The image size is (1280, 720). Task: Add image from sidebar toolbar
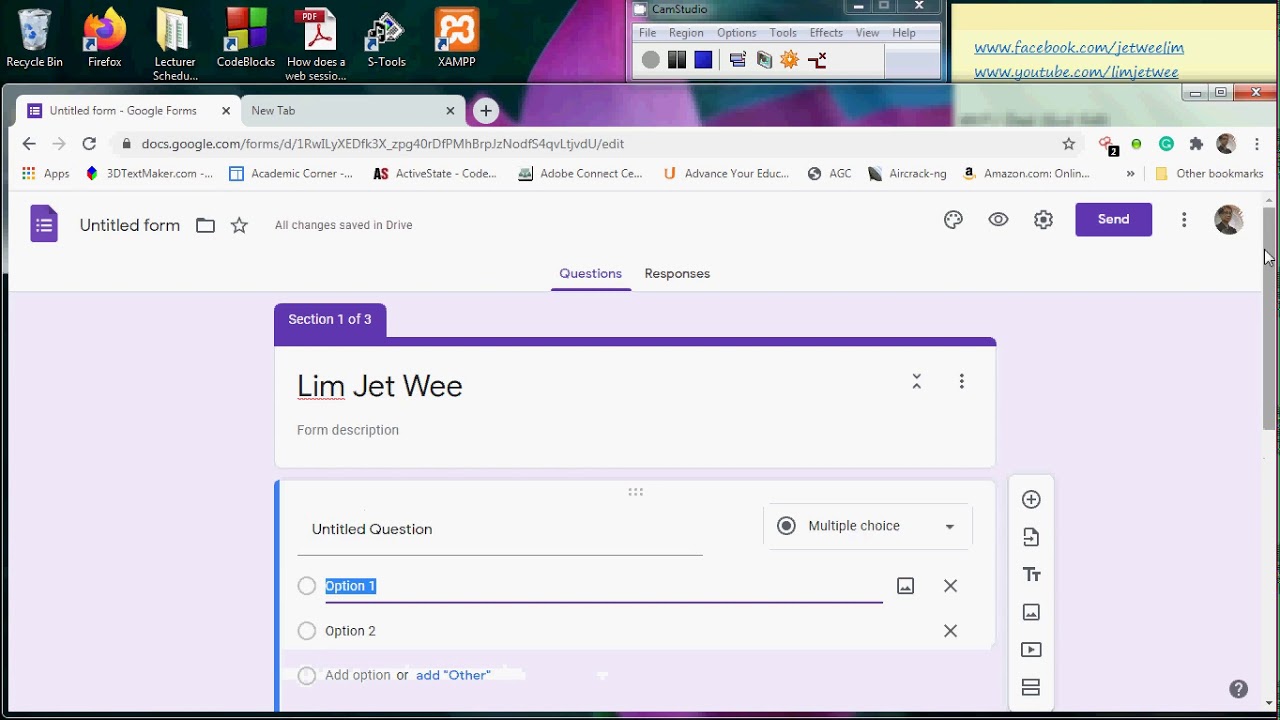pyautogui.click(x=1031, y=612)
